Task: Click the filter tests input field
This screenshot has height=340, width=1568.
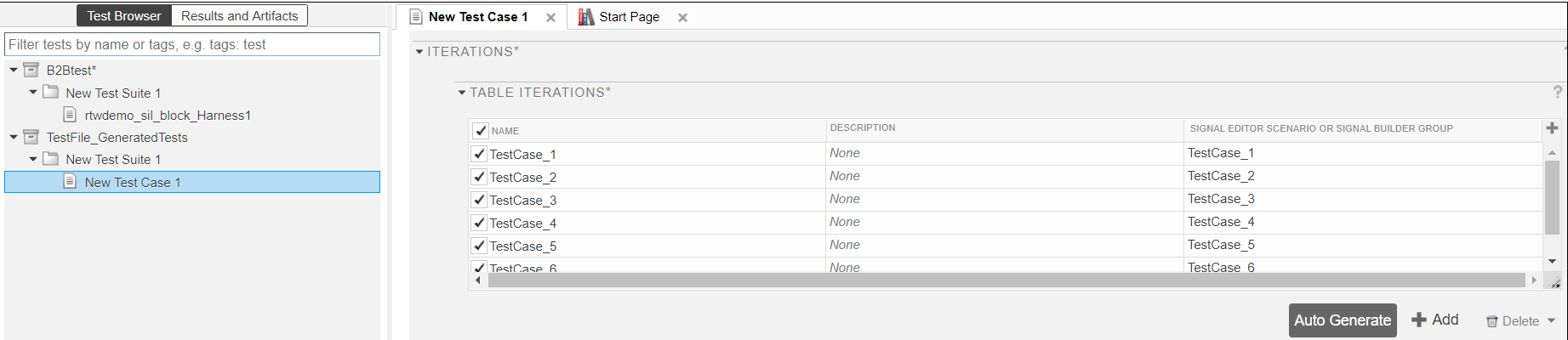Action: click(192, 44)
